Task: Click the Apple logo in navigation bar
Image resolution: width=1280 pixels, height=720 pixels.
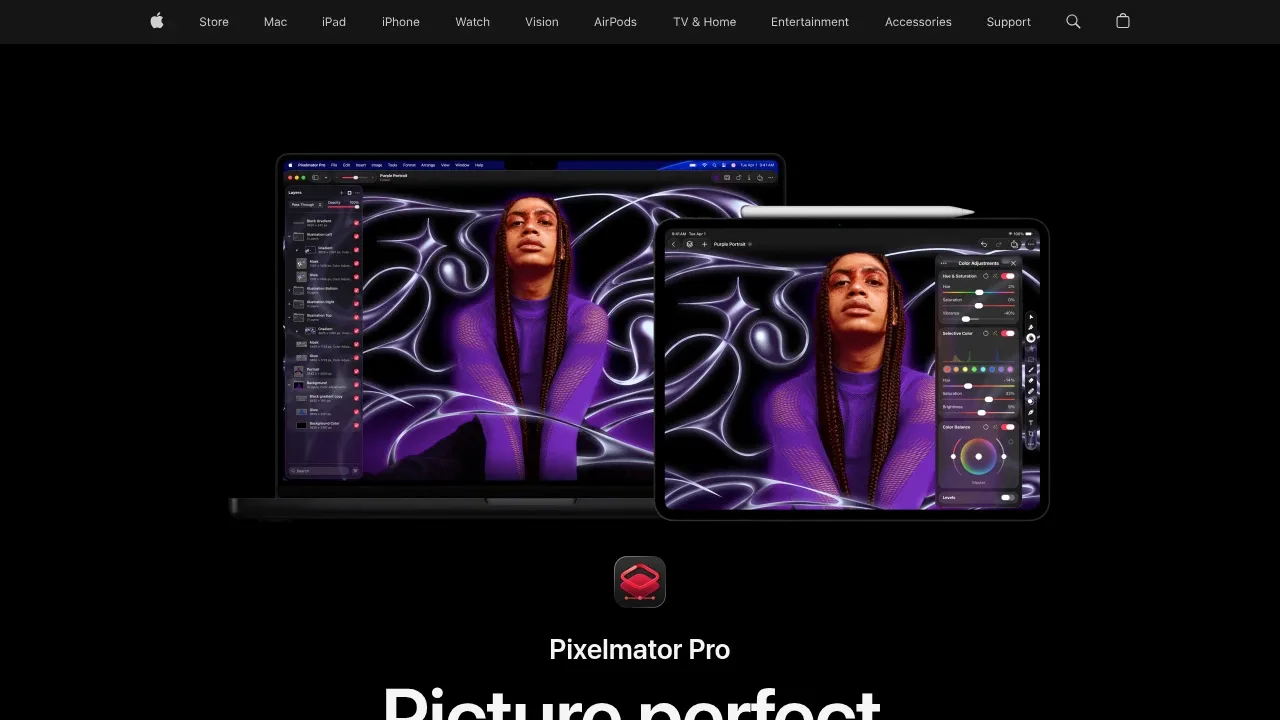Action: point(157,21)
